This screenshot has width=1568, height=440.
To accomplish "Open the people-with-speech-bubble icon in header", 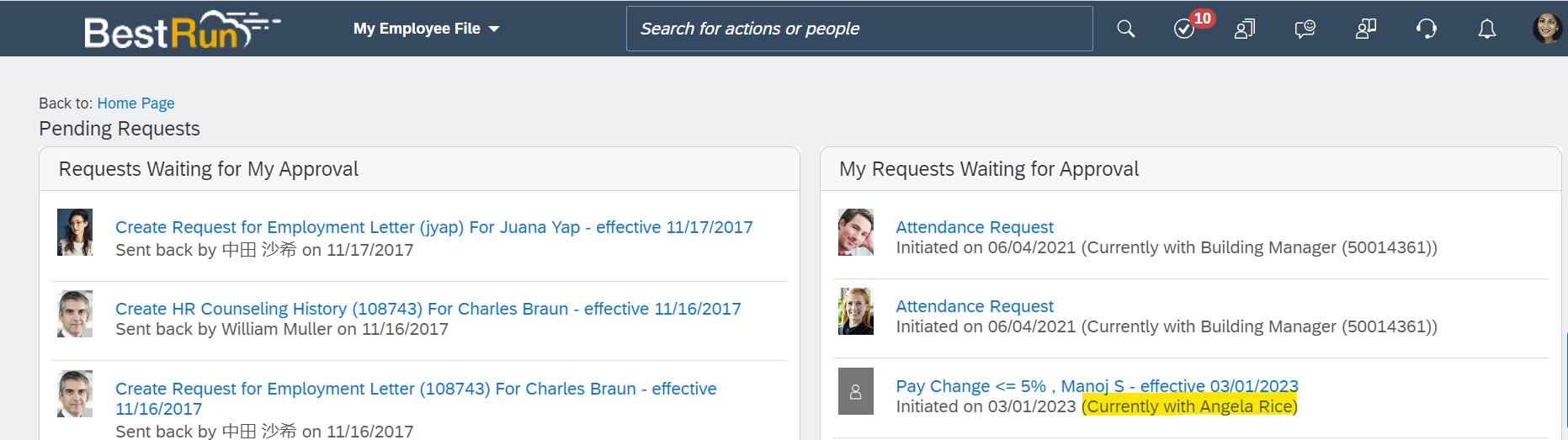I will pyautogui.click(x=1365, y=29).
